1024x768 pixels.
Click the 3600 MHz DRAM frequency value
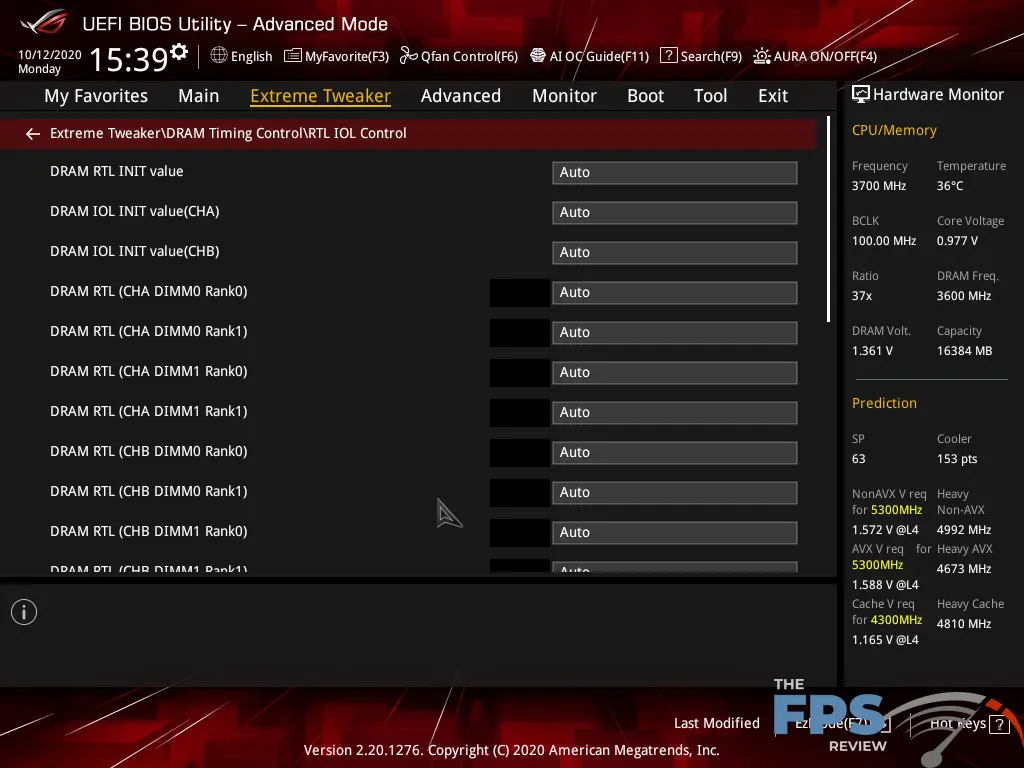tap(964, 296)
